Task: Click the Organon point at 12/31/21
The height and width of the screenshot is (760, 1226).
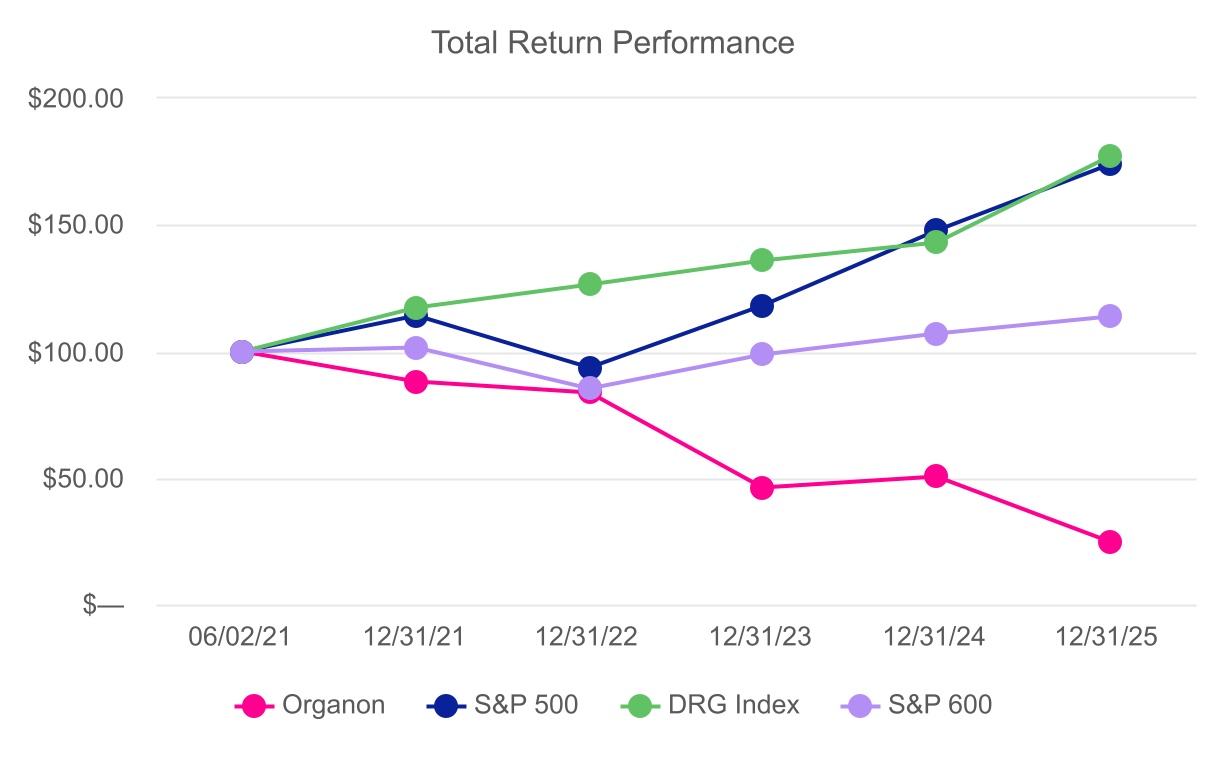Action: [416, 382]
